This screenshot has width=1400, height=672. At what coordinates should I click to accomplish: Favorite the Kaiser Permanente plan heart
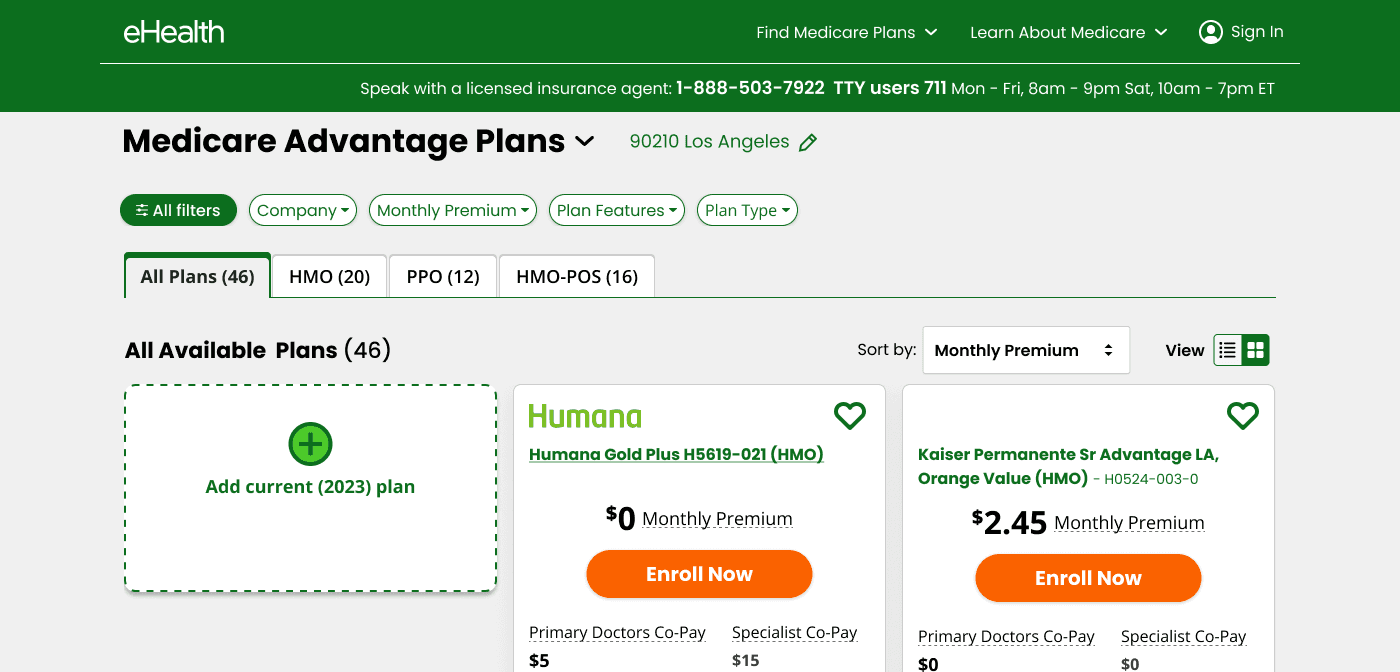[1243, 415]
